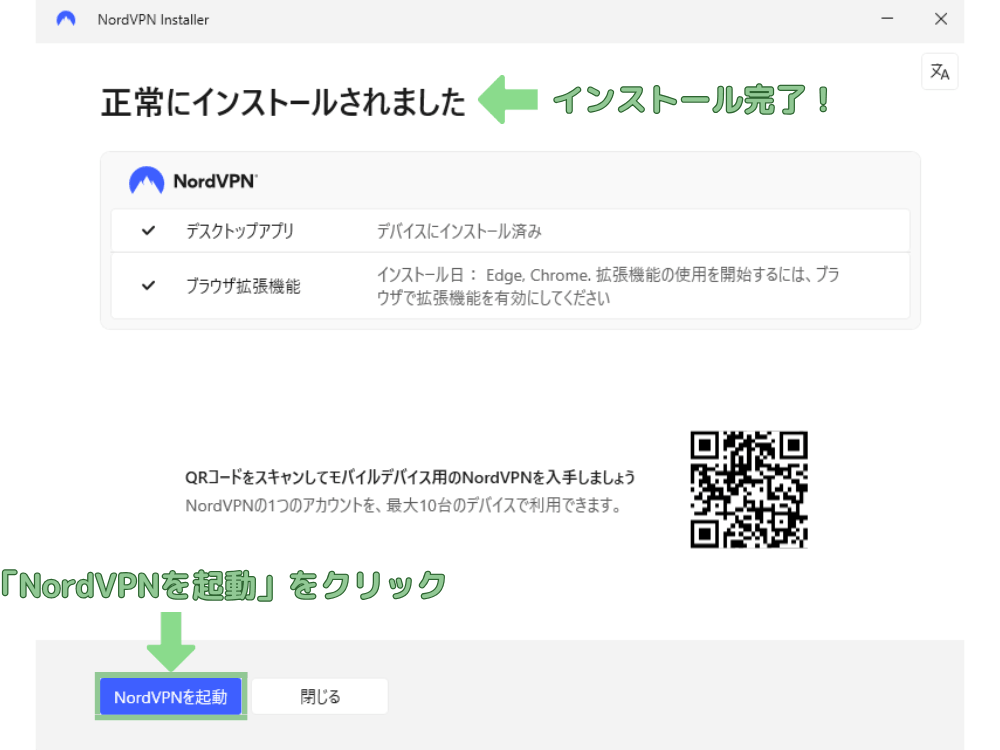Close the NordVPN Installer window

(x=941, y=19)
